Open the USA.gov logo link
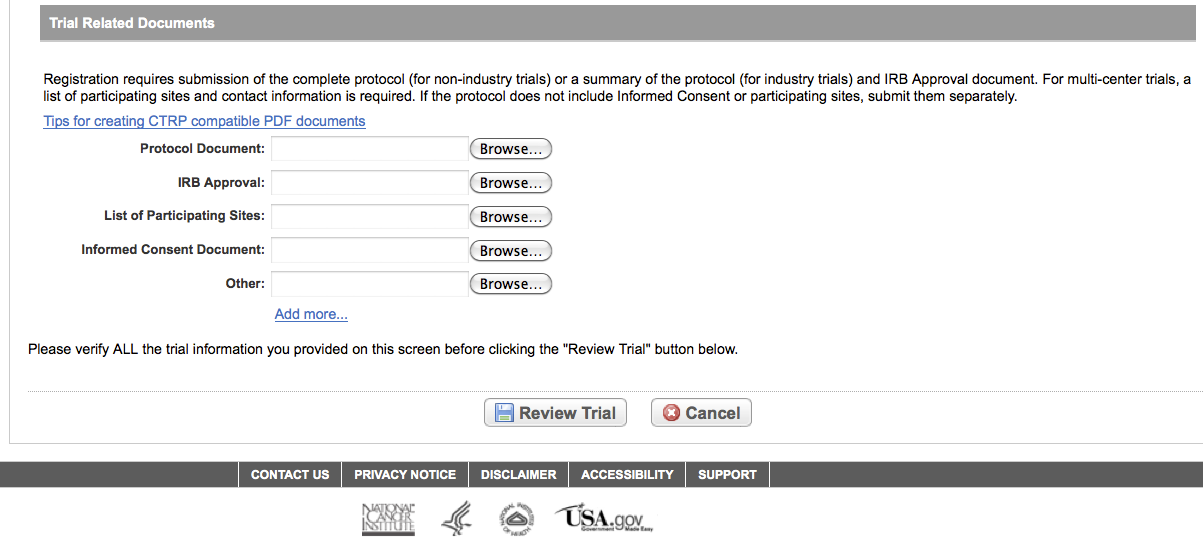 603,519
